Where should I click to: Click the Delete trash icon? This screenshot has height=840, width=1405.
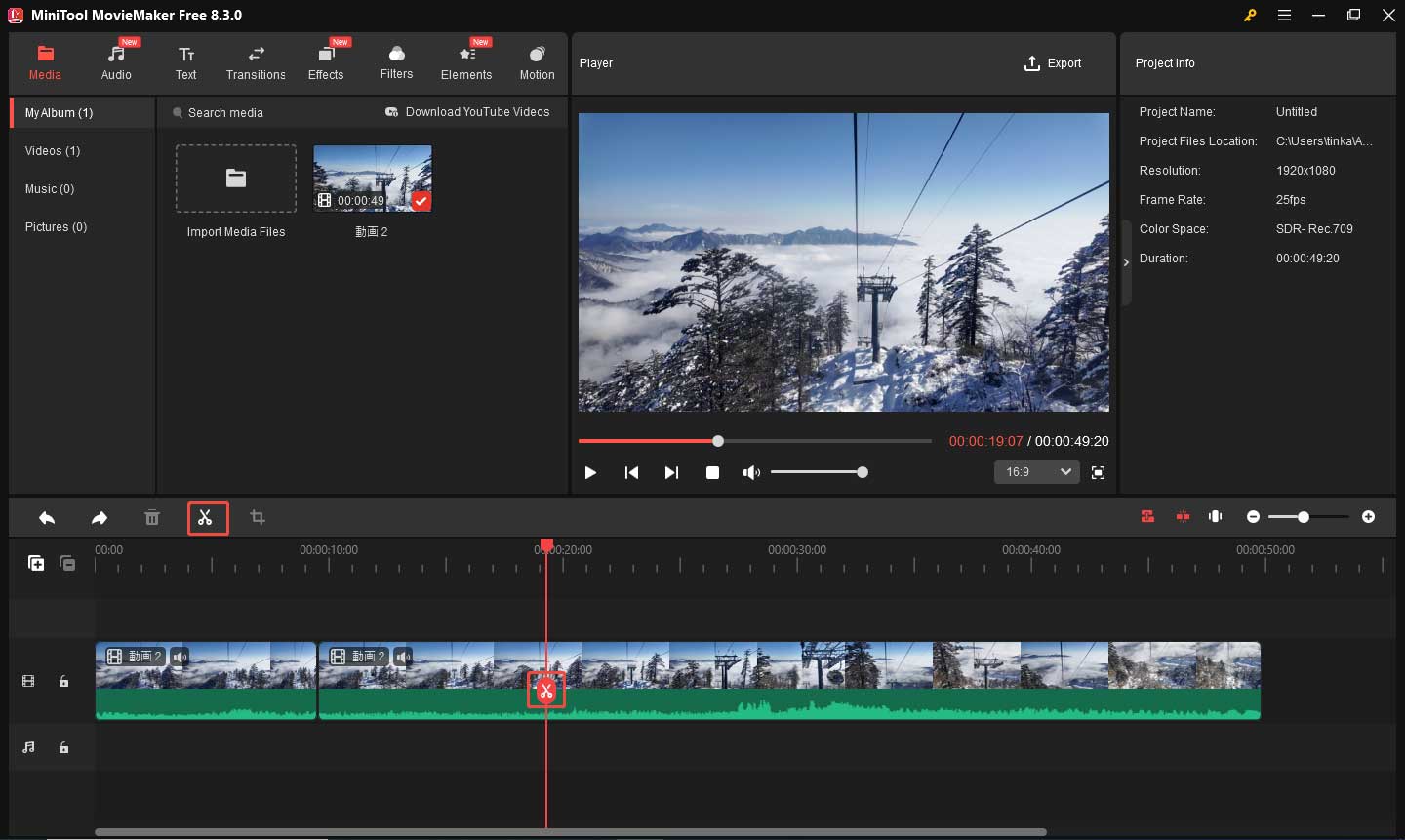coord(152,518)
